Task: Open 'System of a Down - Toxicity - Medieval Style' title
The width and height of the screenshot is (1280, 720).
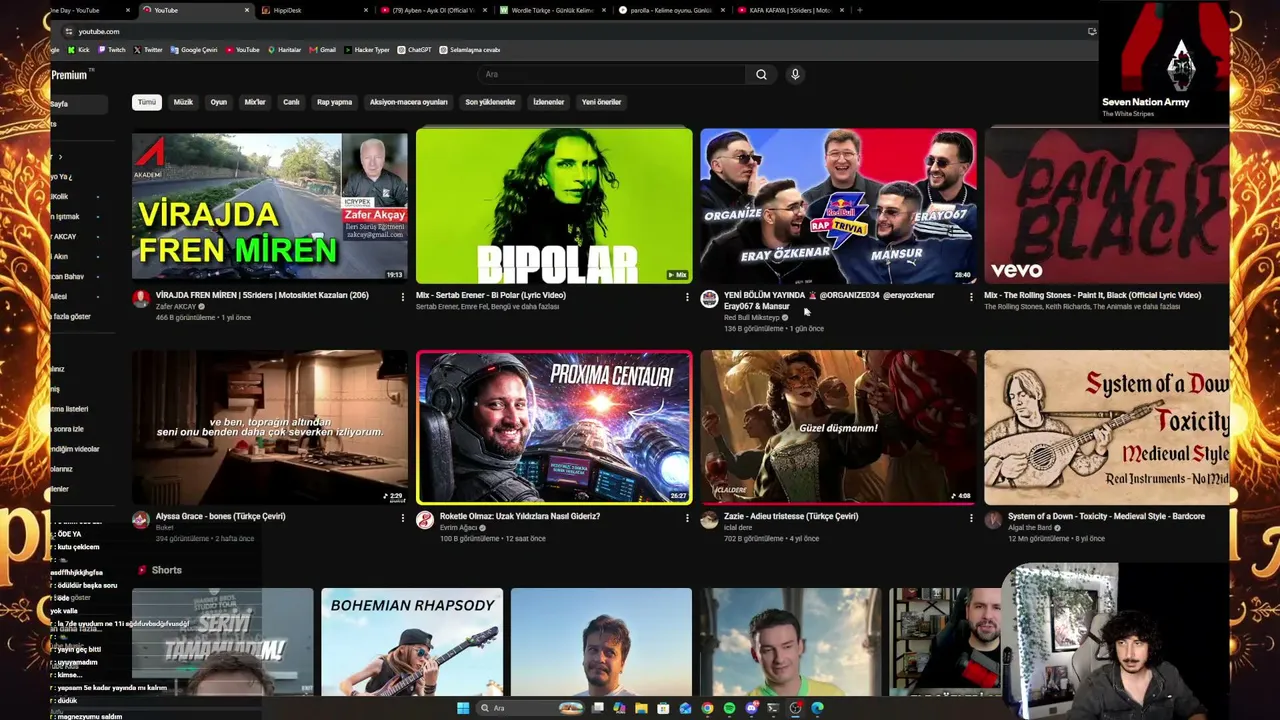Action: [1106, 517]
